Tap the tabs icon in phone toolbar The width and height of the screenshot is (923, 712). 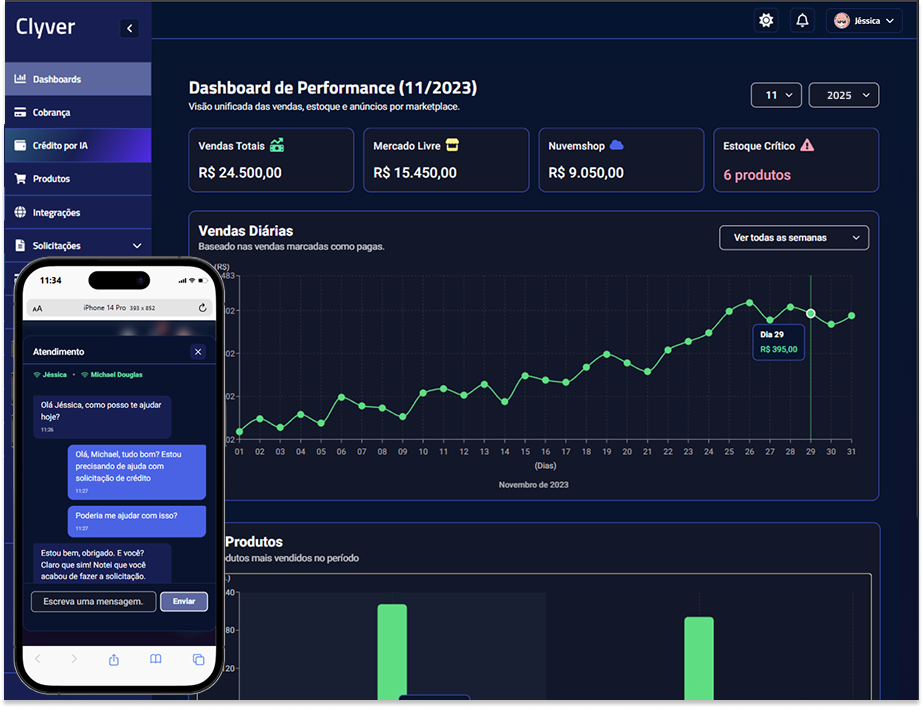198,659
